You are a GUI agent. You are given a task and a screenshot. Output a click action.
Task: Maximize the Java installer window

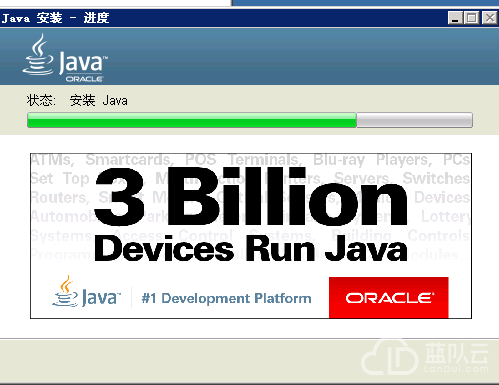click(472, 18)
